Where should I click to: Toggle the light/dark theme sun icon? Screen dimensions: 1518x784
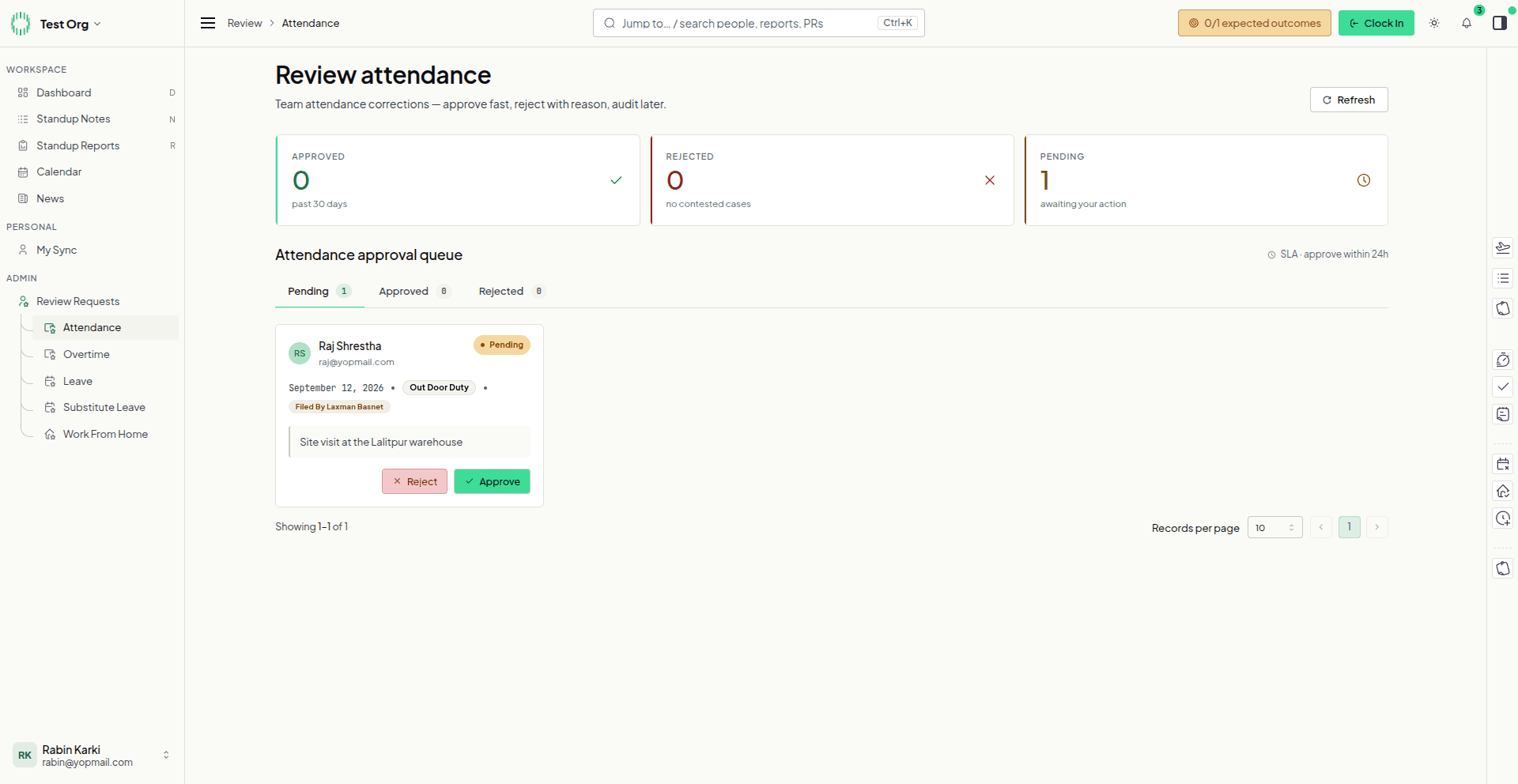coord(1434,23)
